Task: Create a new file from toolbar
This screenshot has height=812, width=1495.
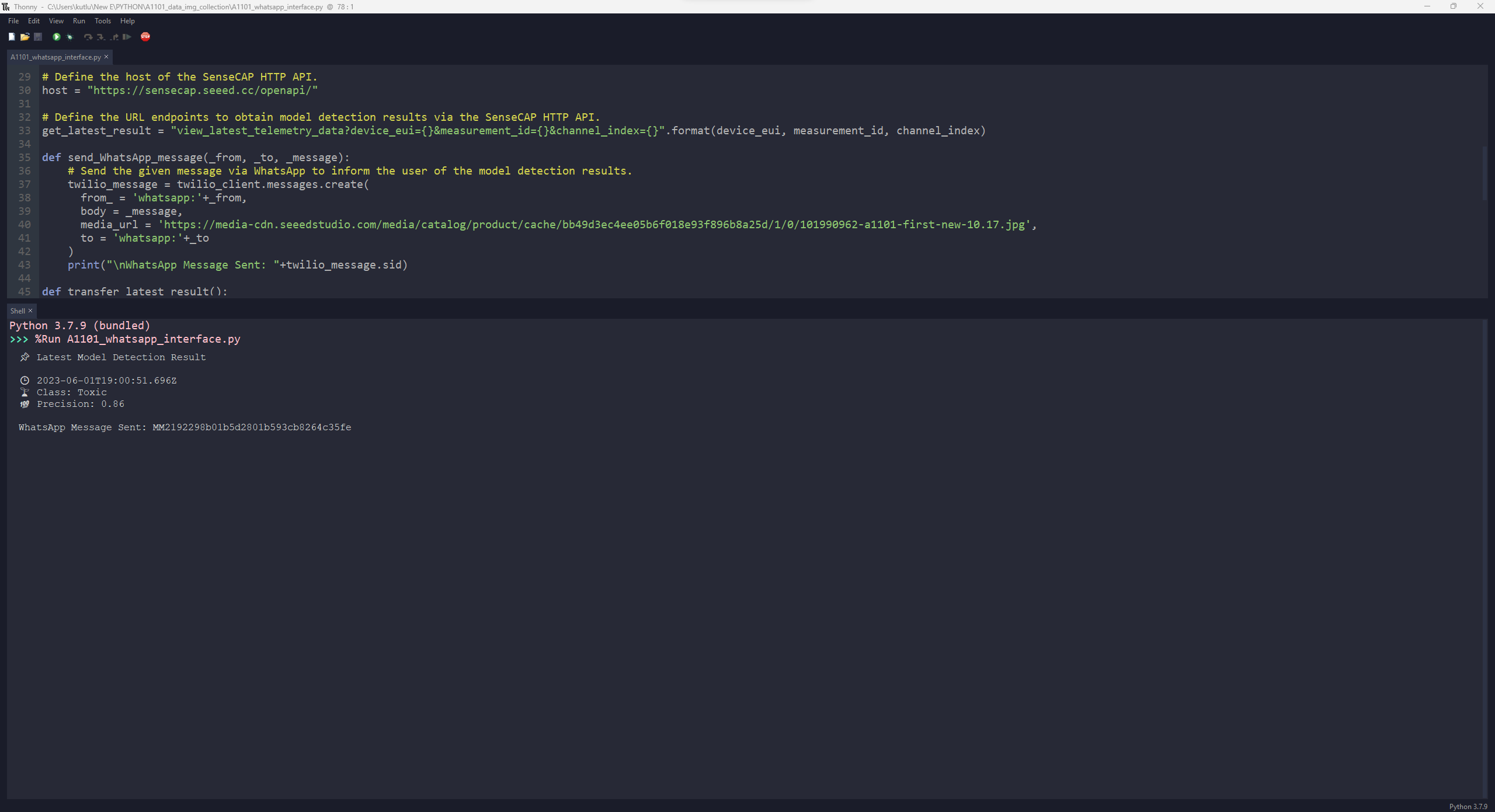Action: coord(12,37)
